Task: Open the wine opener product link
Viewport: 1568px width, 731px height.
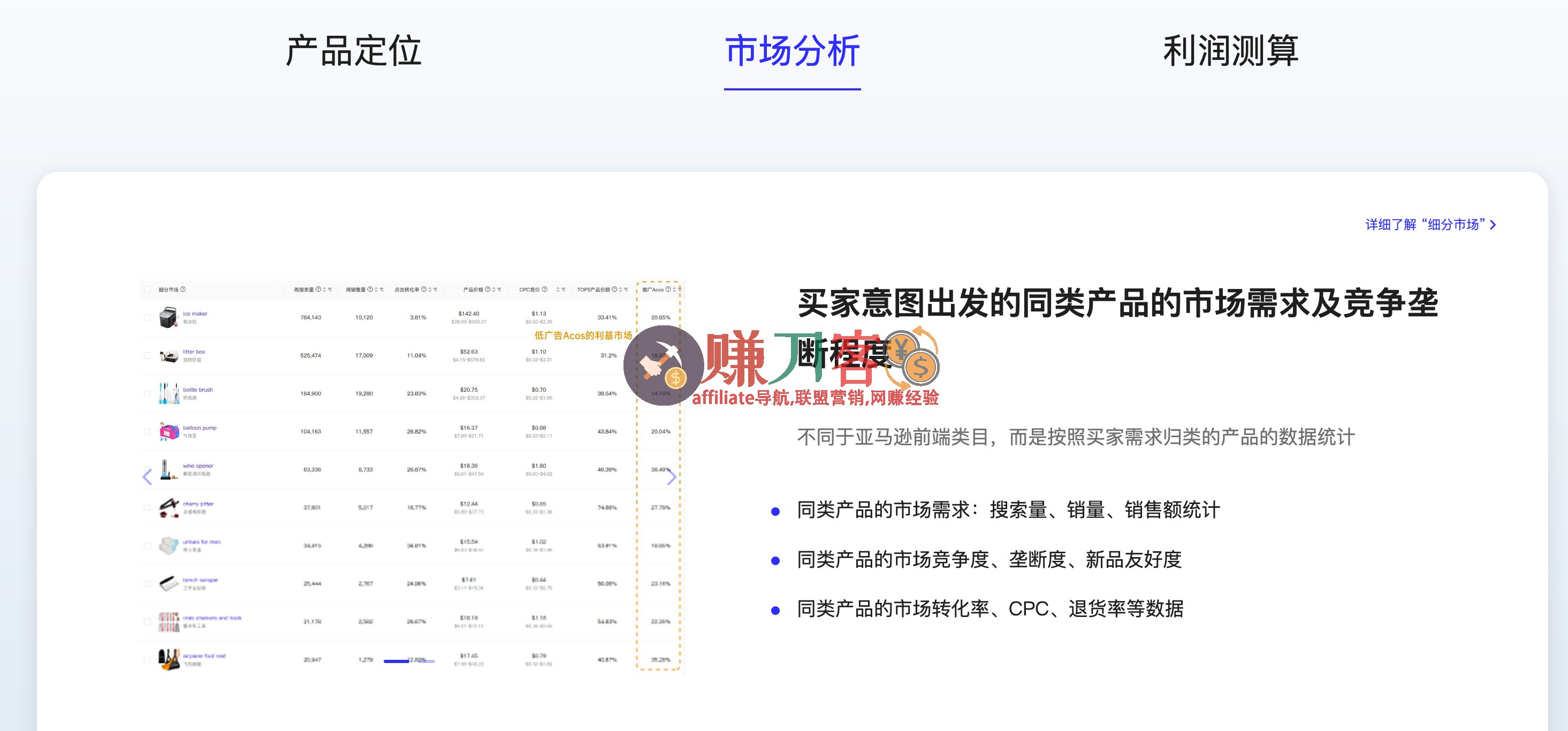Action: pos(198,466)
